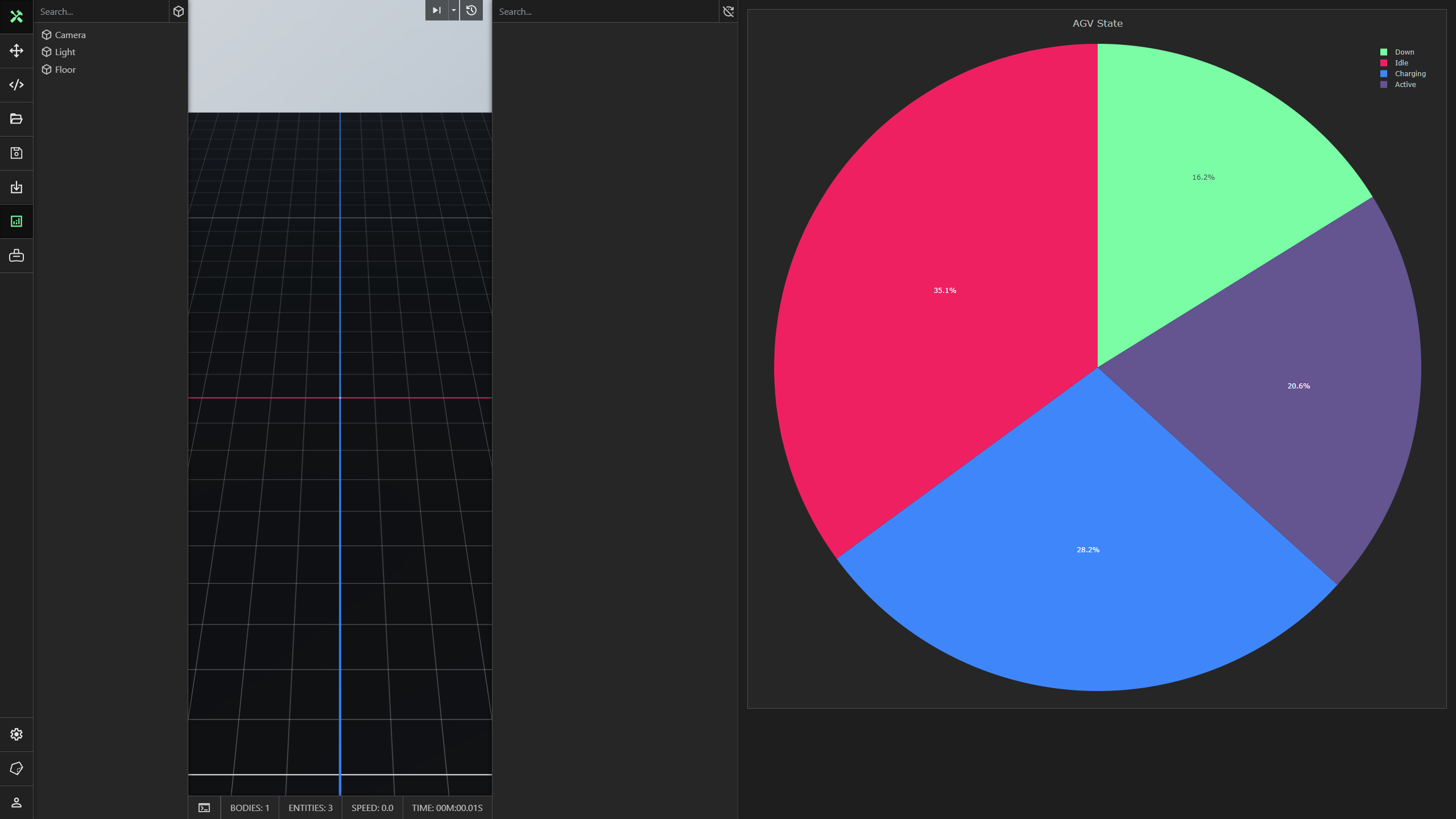Image resolution: width=1456 pixels, height=819 pixels.
Task: Open the charts/analytics icon in sidebar
Action: point(16,221)
